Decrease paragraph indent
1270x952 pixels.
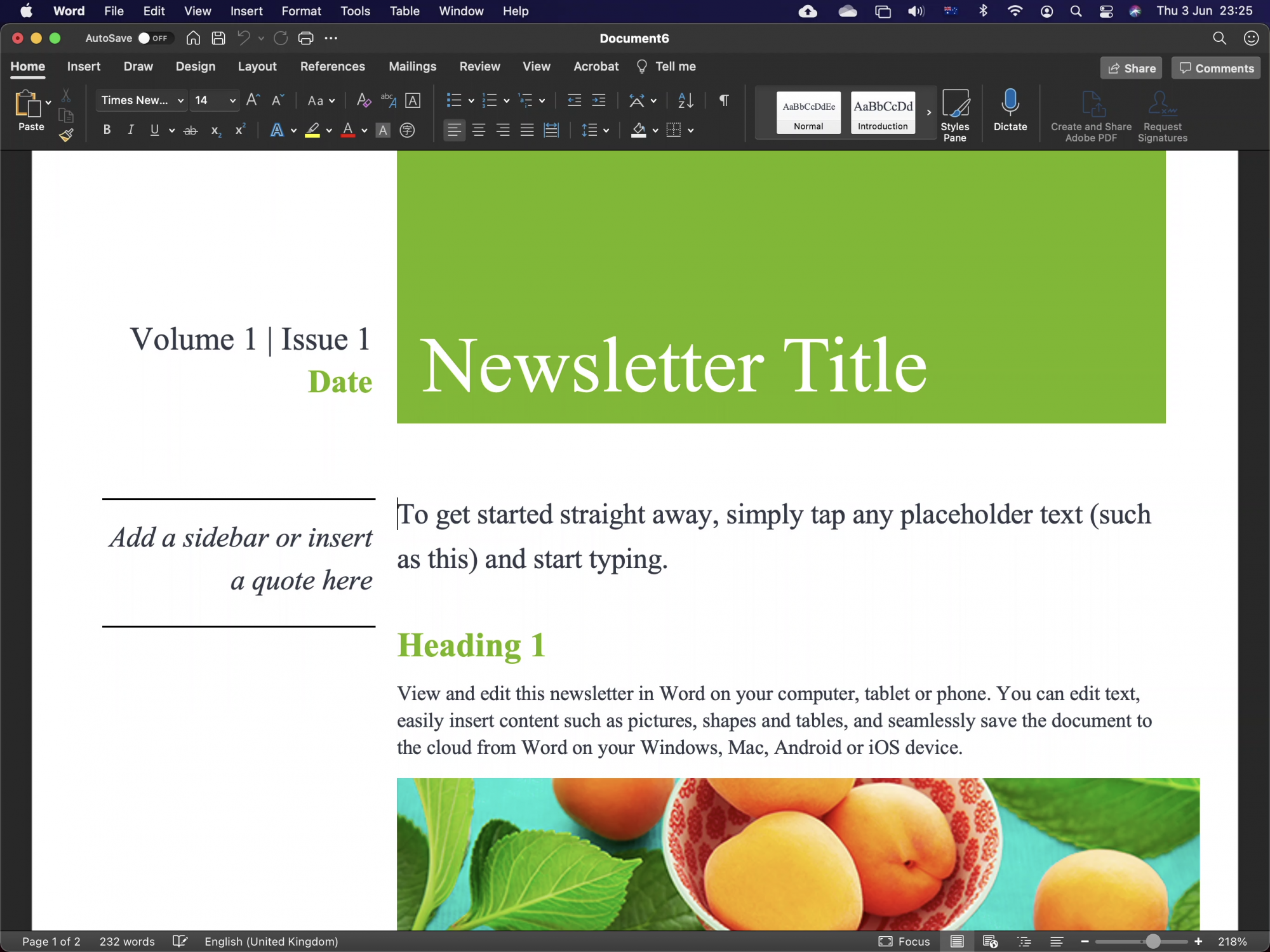point(574,100)
